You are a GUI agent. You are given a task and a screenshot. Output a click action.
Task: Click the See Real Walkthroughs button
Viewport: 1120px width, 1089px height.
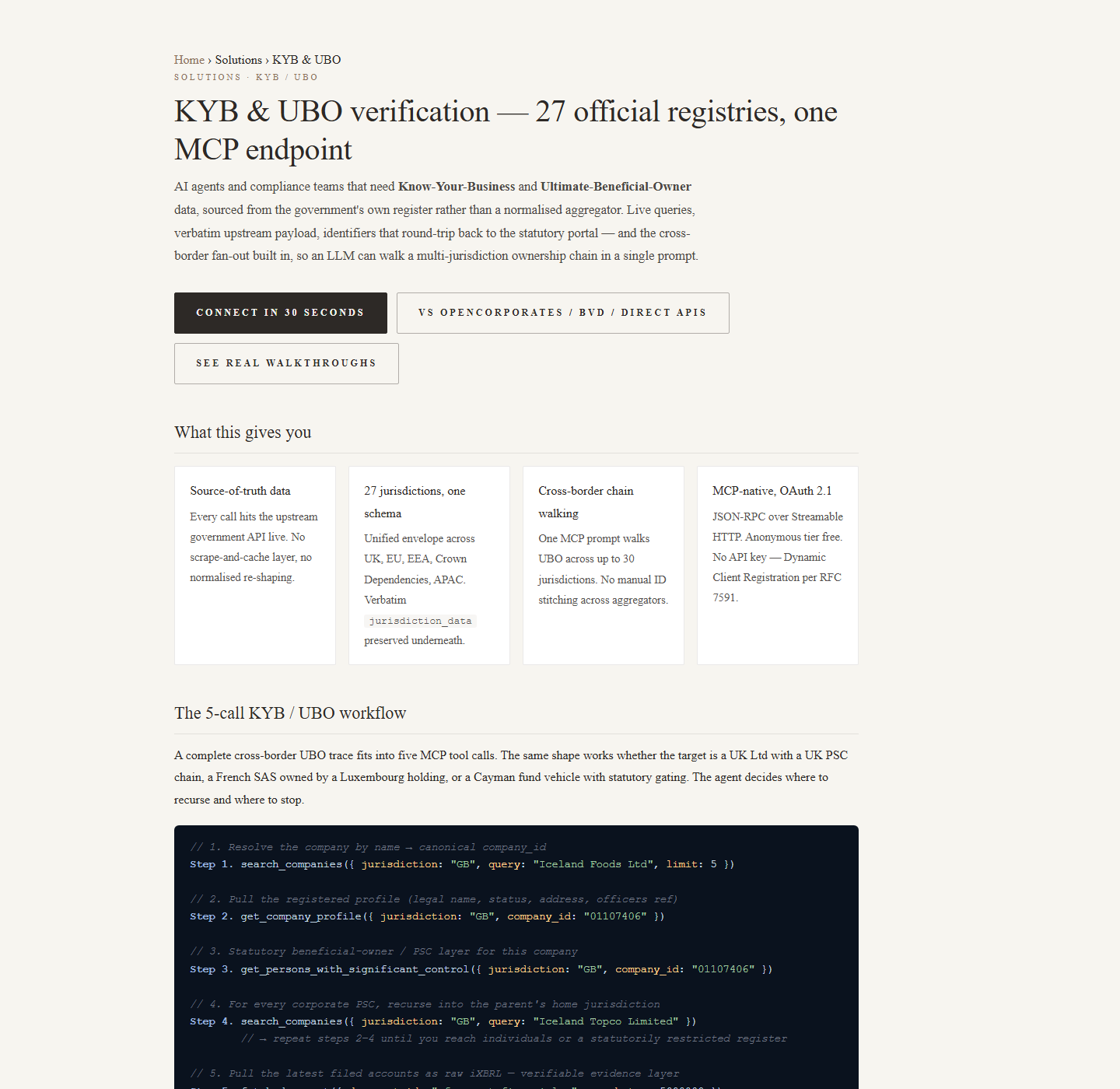point(286,363)
